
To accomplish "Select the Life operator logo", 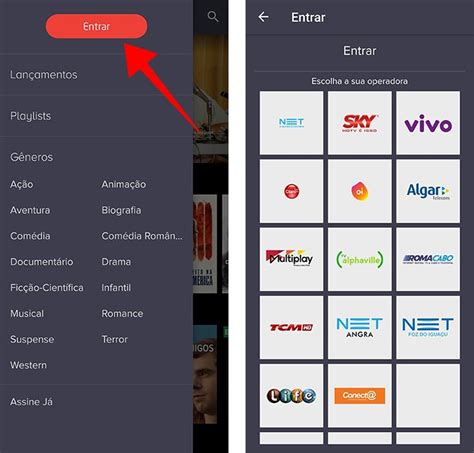I will pyautogui.click(x=291, y=396).
